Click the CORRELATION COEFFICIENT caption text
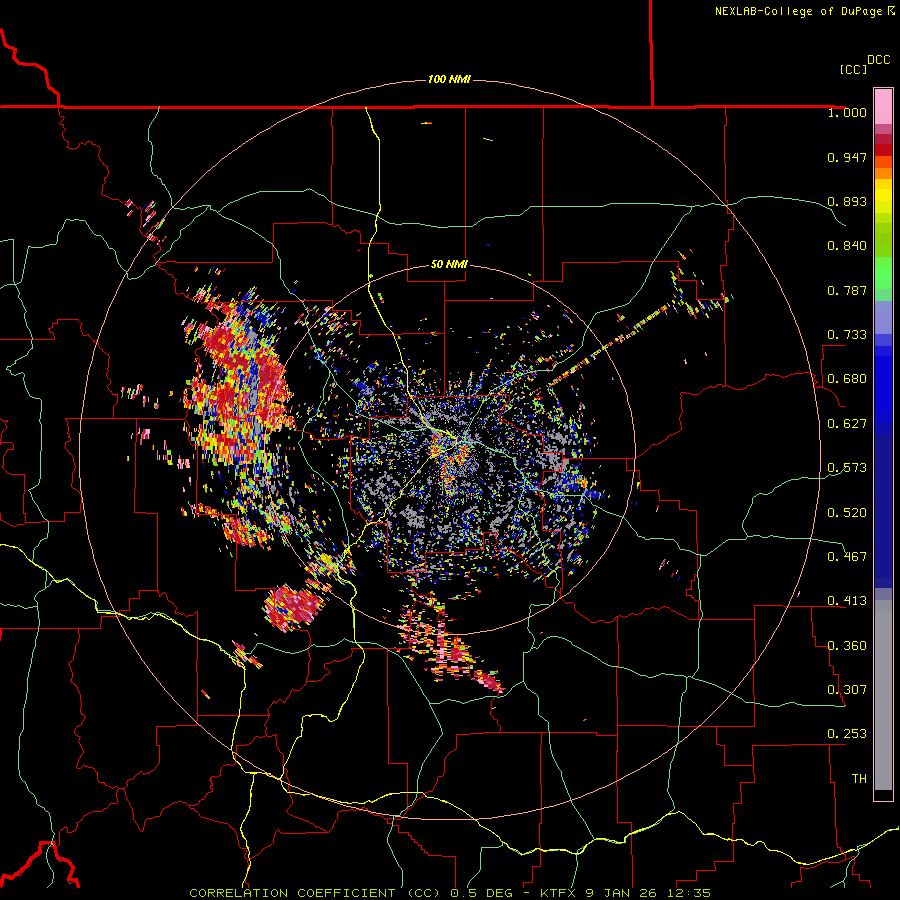This screenshot has height=900, width=900. pyautogui.click(x=314, y=893)
